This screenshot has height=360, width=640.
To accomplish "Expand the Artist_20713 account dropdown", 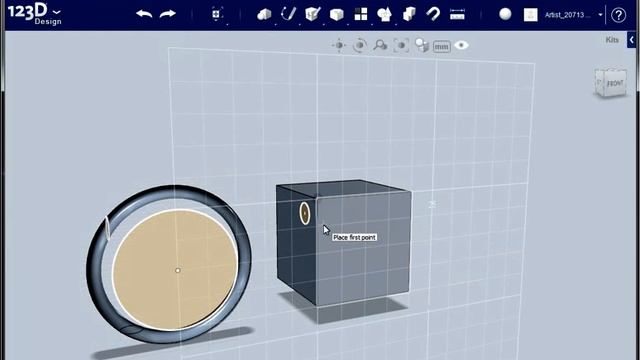I will pos(600,15).
